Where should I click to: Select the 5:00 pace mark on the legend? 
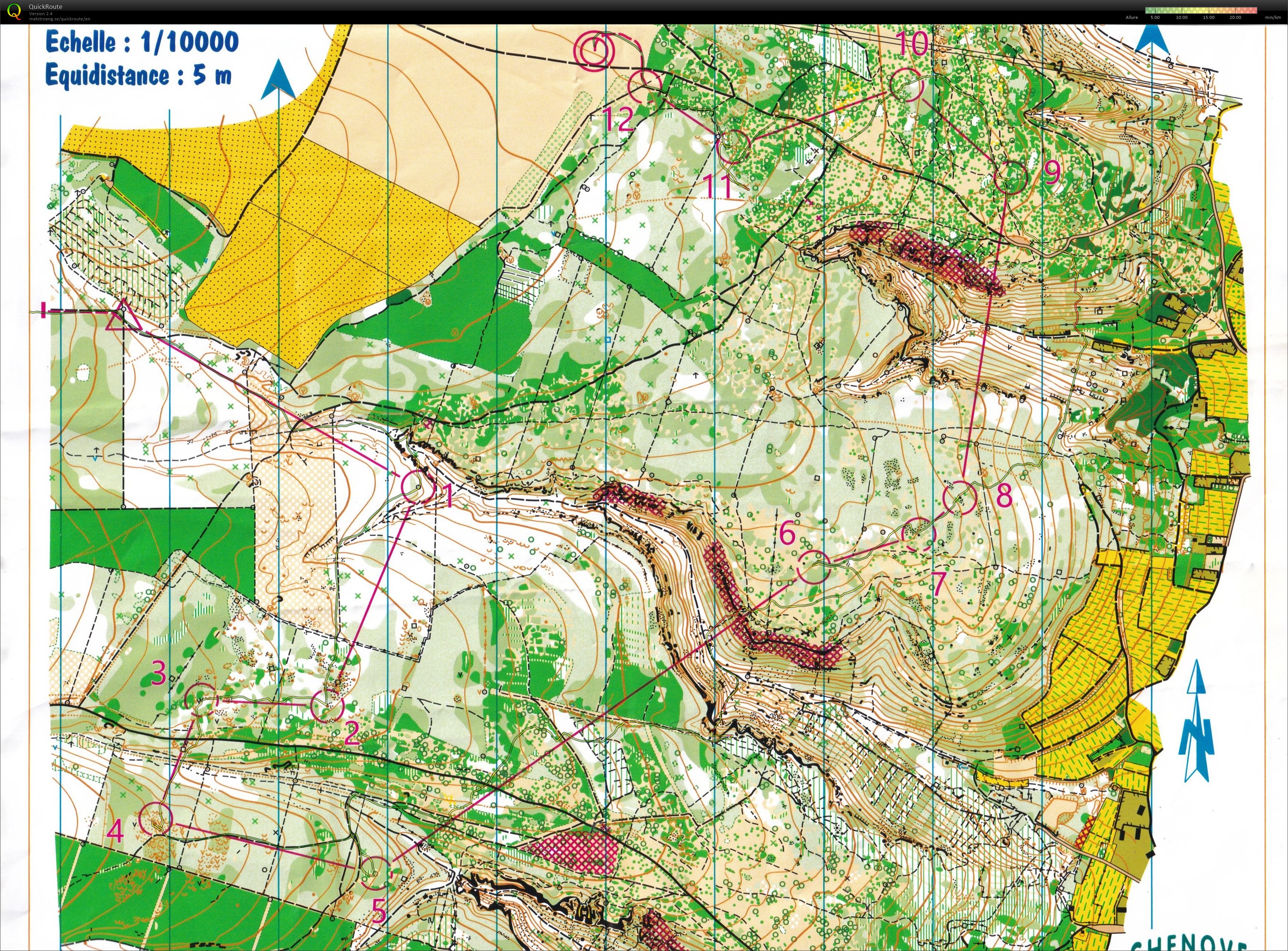1155,10
